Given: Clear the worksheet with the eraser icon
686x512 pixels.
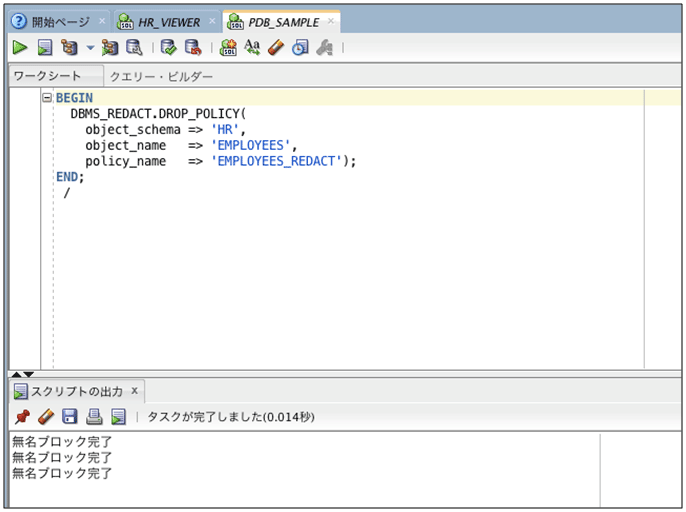Looking at the screenshot, I should tap(276, 47).
